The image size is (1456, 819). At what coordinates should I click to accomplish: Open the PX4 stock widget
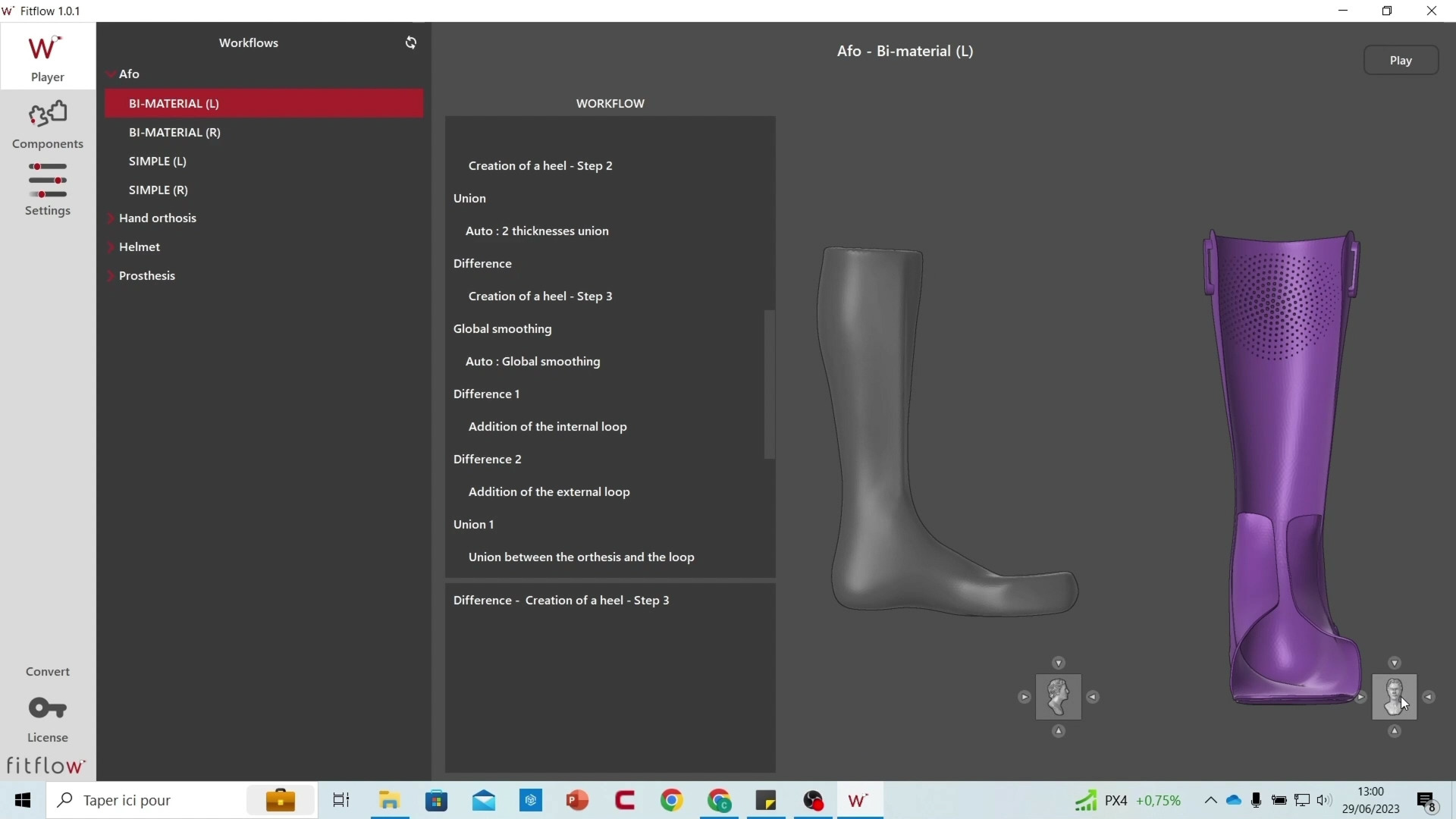1128,800
